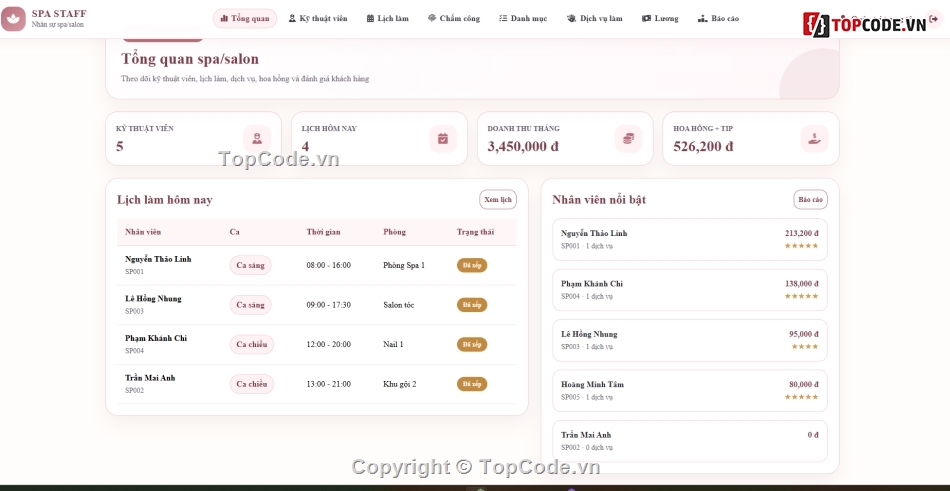Select Lê Hồng Nhung in the schedule table
Viewport: 950px width, 491px height.
tap(153, 299)
